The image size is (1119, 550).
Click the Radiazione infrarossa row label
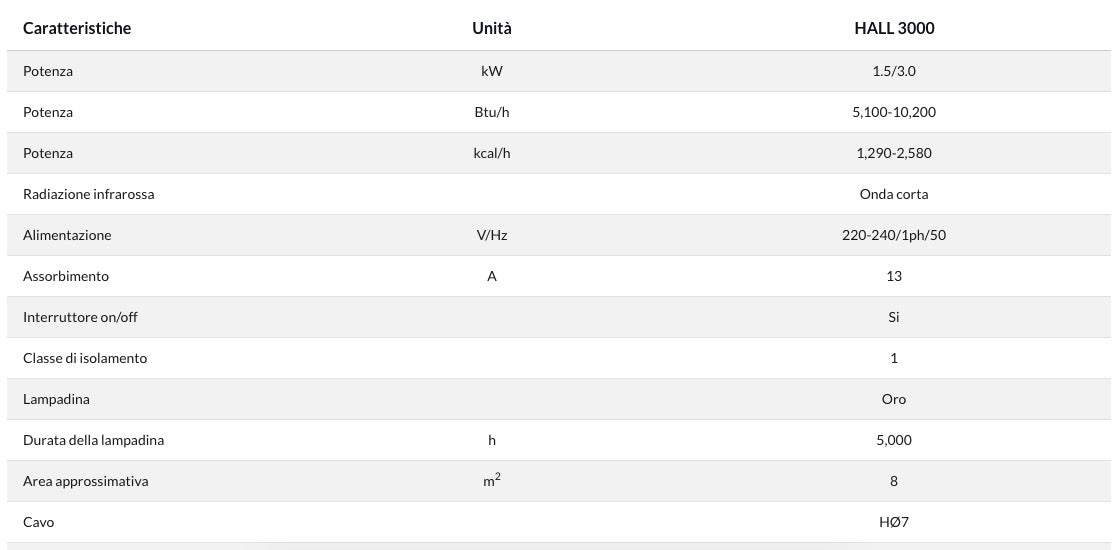pyautogui.click(x=88, y=194)
